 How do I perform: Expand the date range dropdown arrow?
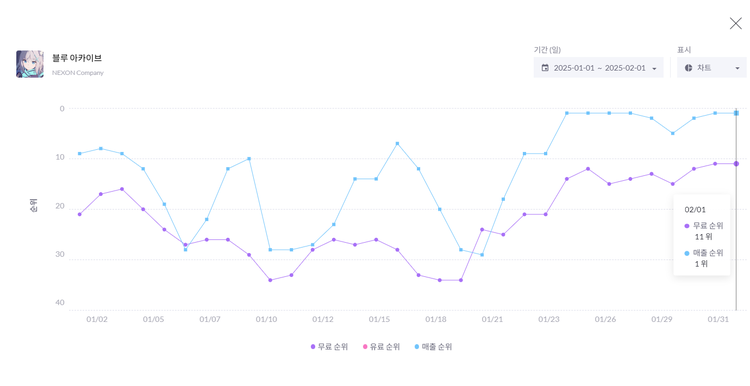pos(654,68)
